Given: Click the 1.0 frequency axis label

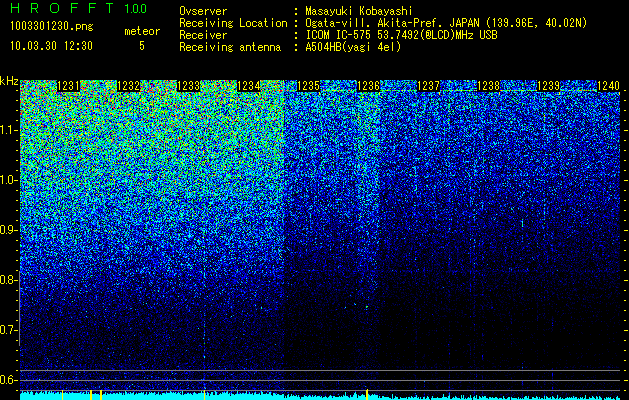Looking at the screenshot, I should (8, 180).
